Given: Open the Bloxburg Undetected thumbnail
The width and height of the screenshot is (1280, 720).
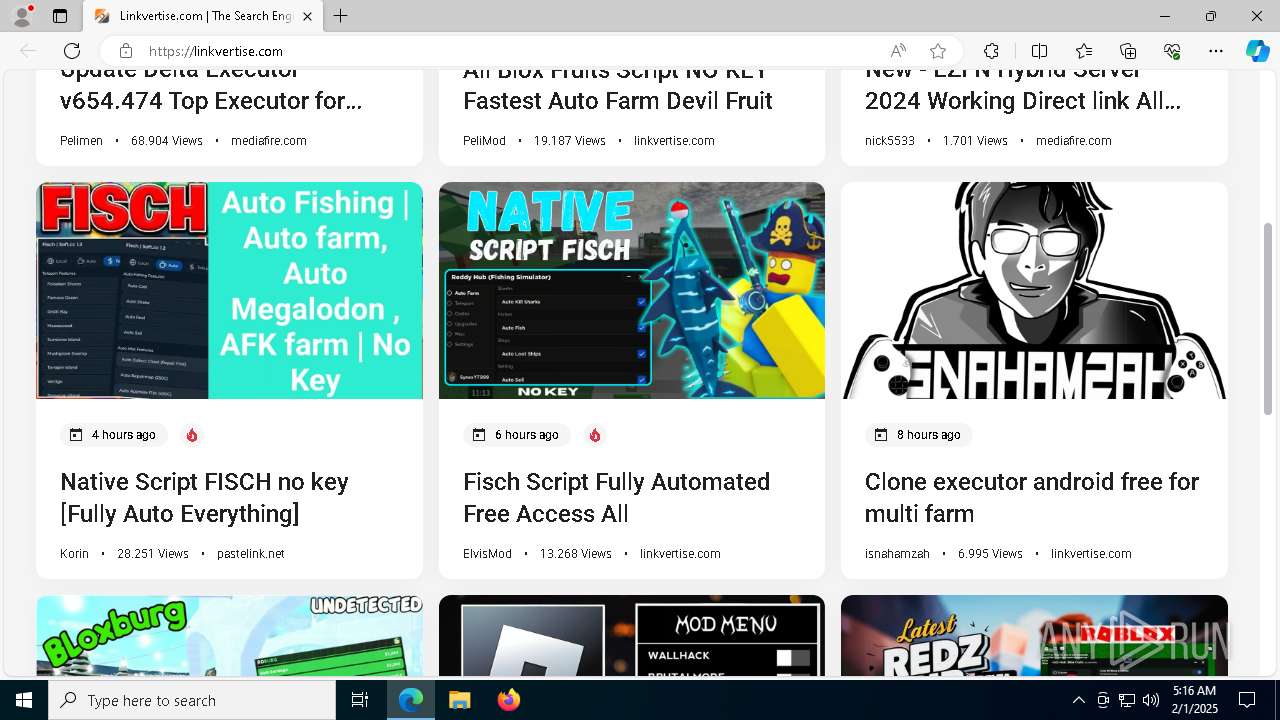Looking at the screenshot, I should pos(229,636).
